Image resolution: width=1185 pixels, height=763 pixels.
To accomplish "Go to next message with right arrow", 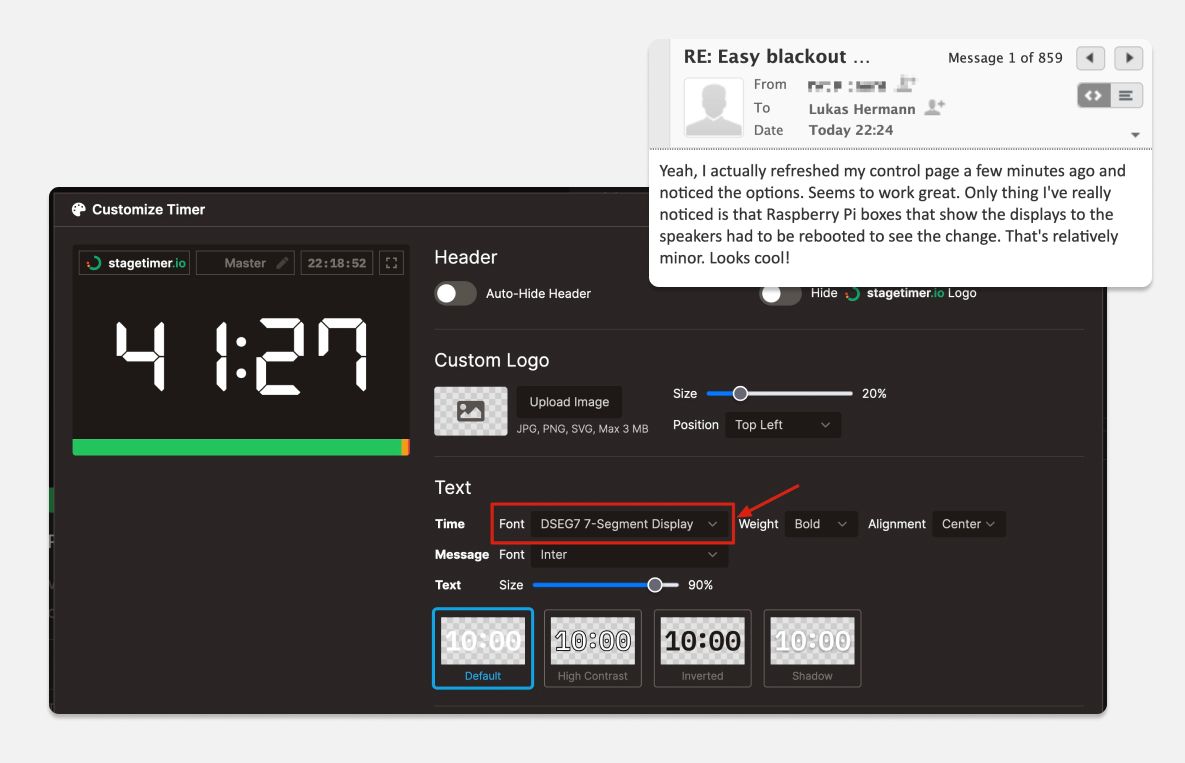I will coord(1128,58).
